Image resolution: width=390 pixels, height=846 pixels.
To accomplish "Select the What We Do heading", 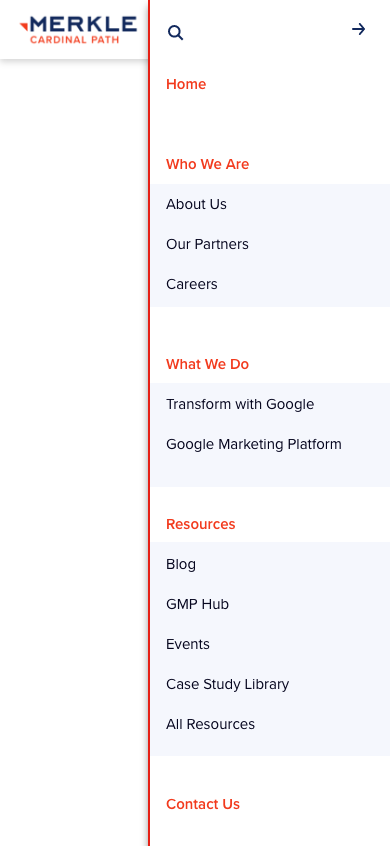I will [208, 364].
